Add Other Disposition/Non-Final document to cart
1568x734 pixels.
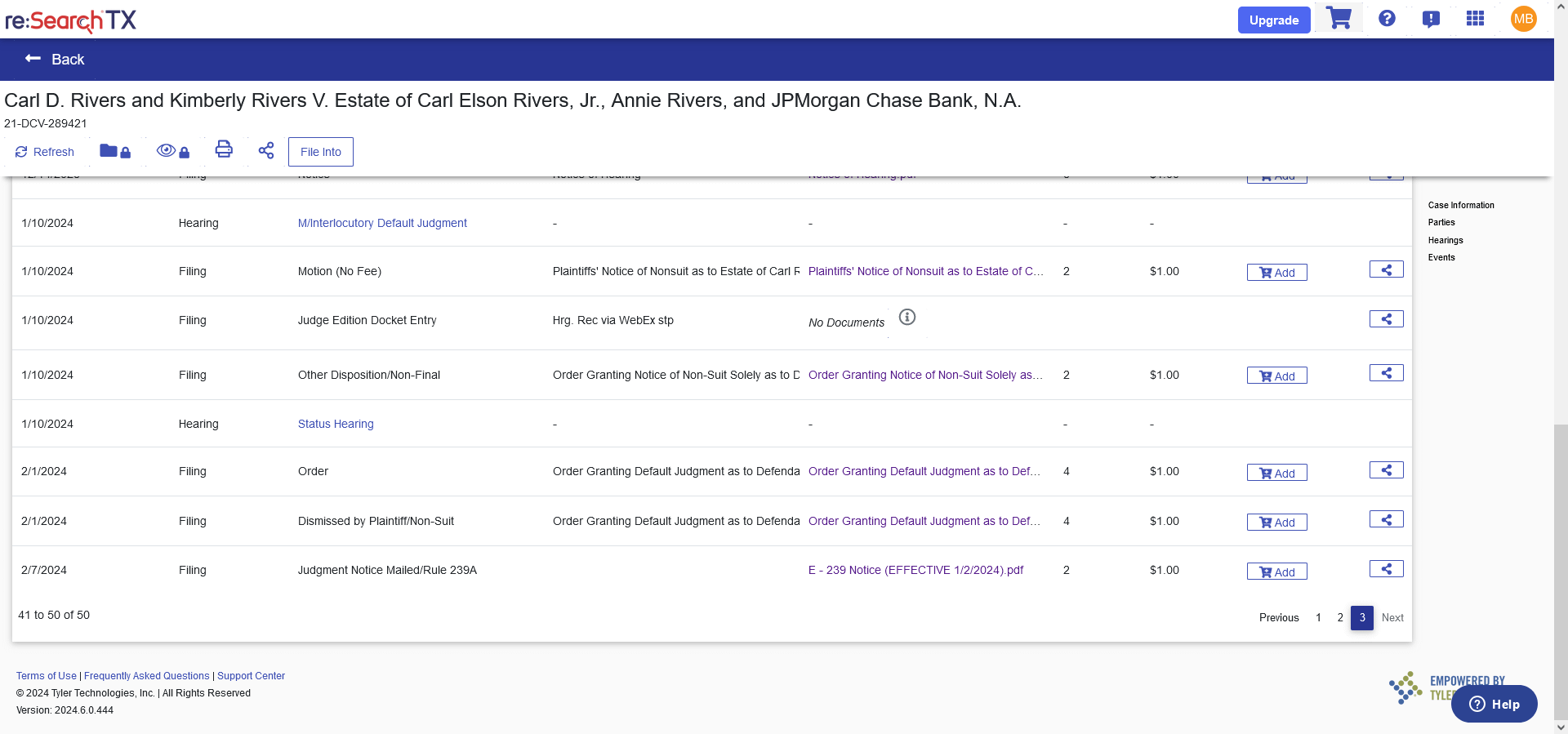point(1276,376)
